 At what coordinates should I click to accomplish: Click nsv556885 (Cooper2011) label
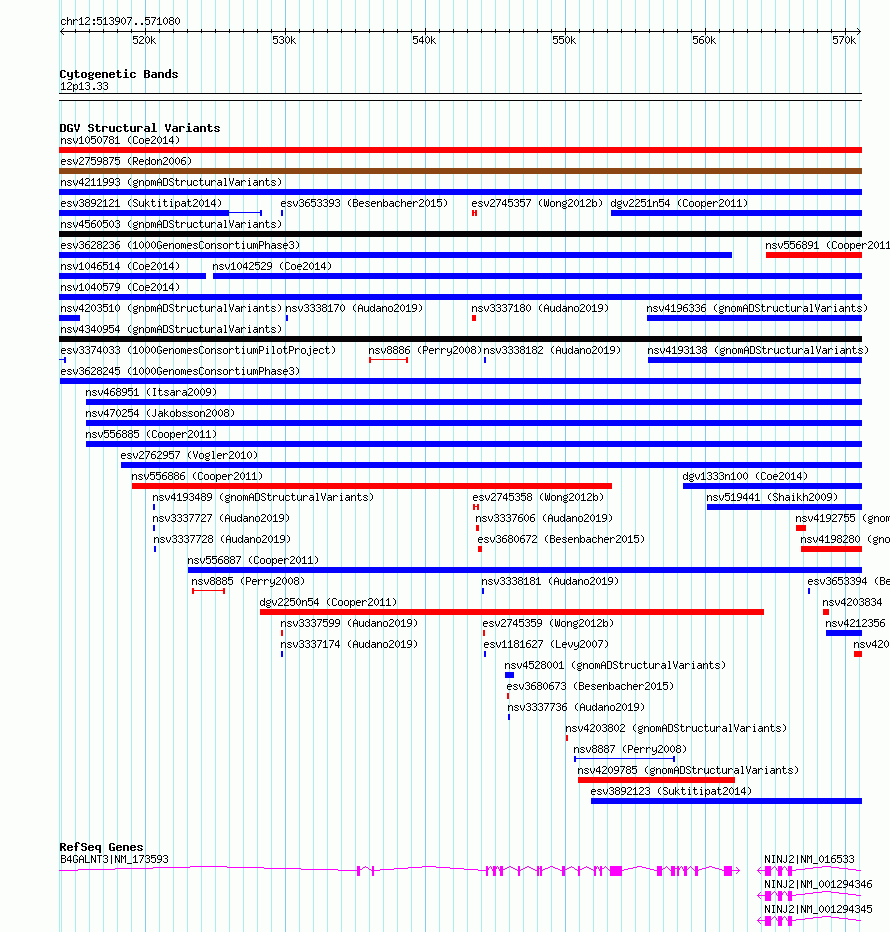[151, 434]
